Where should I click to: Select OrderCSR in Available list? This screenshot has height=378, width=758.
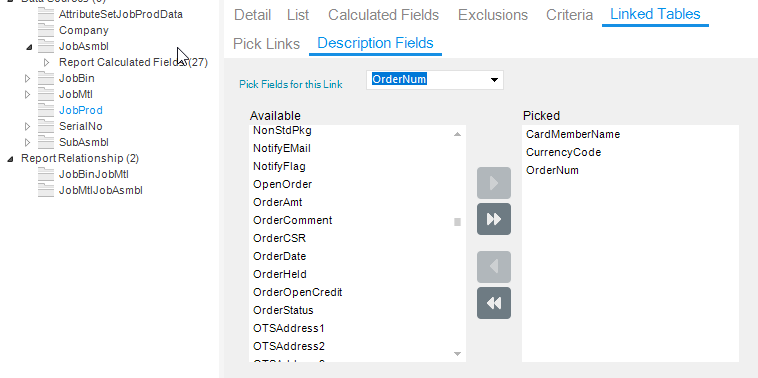[279, 238]
